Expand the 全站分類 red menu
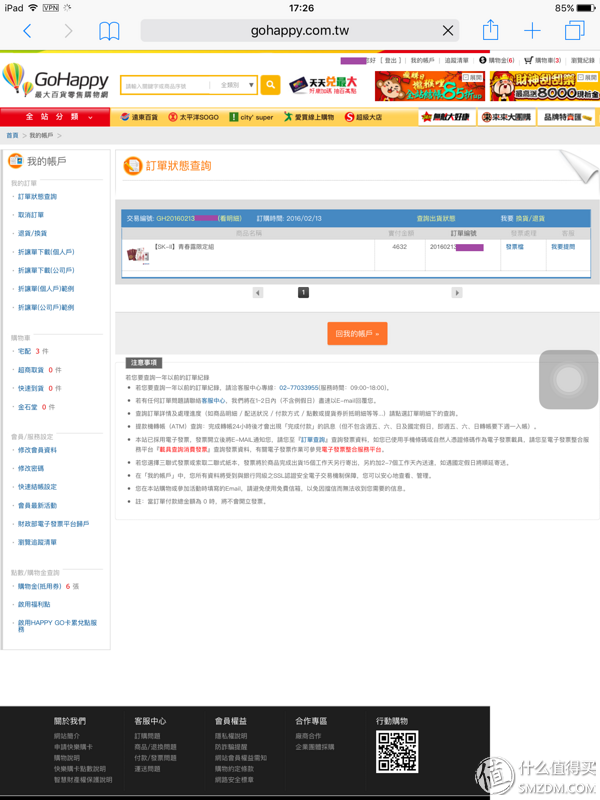This screenshot has width=600, height=800. pos(55,117)
